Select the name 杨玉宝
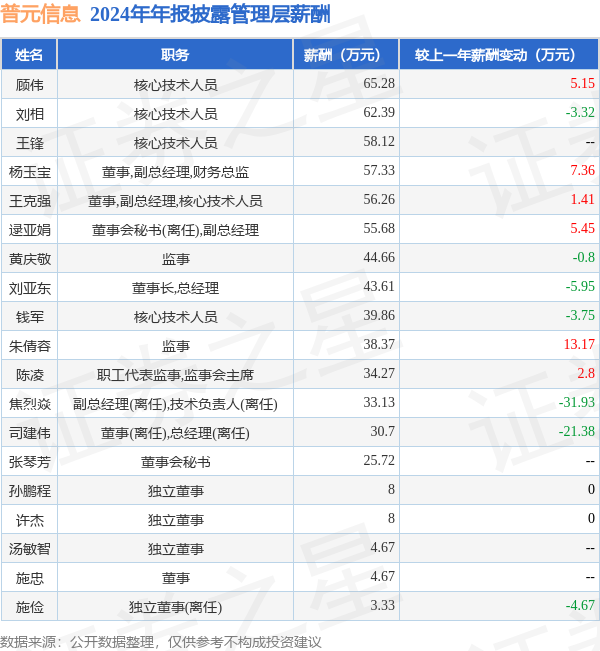Viewport: 600px width, 651px height. (x=29, y=172)
